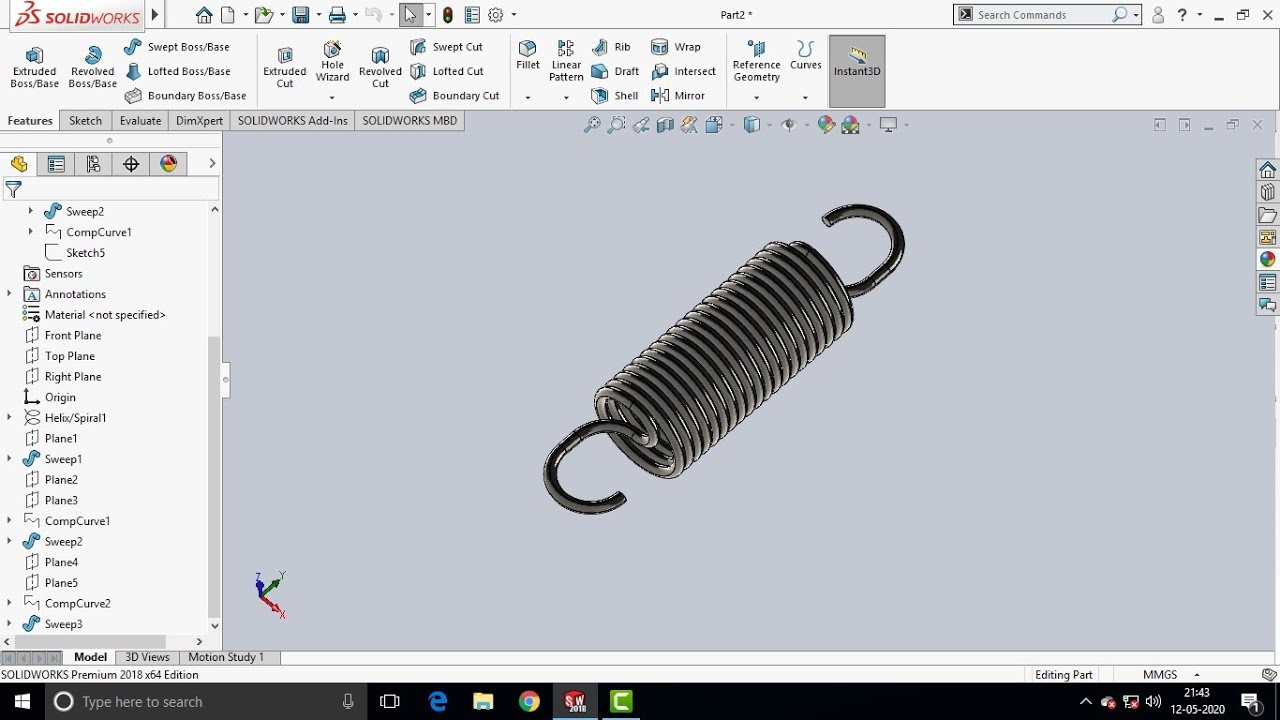Select Origin in feature tree
This screenshot has height=720, width=1280.
click(50, 397)
